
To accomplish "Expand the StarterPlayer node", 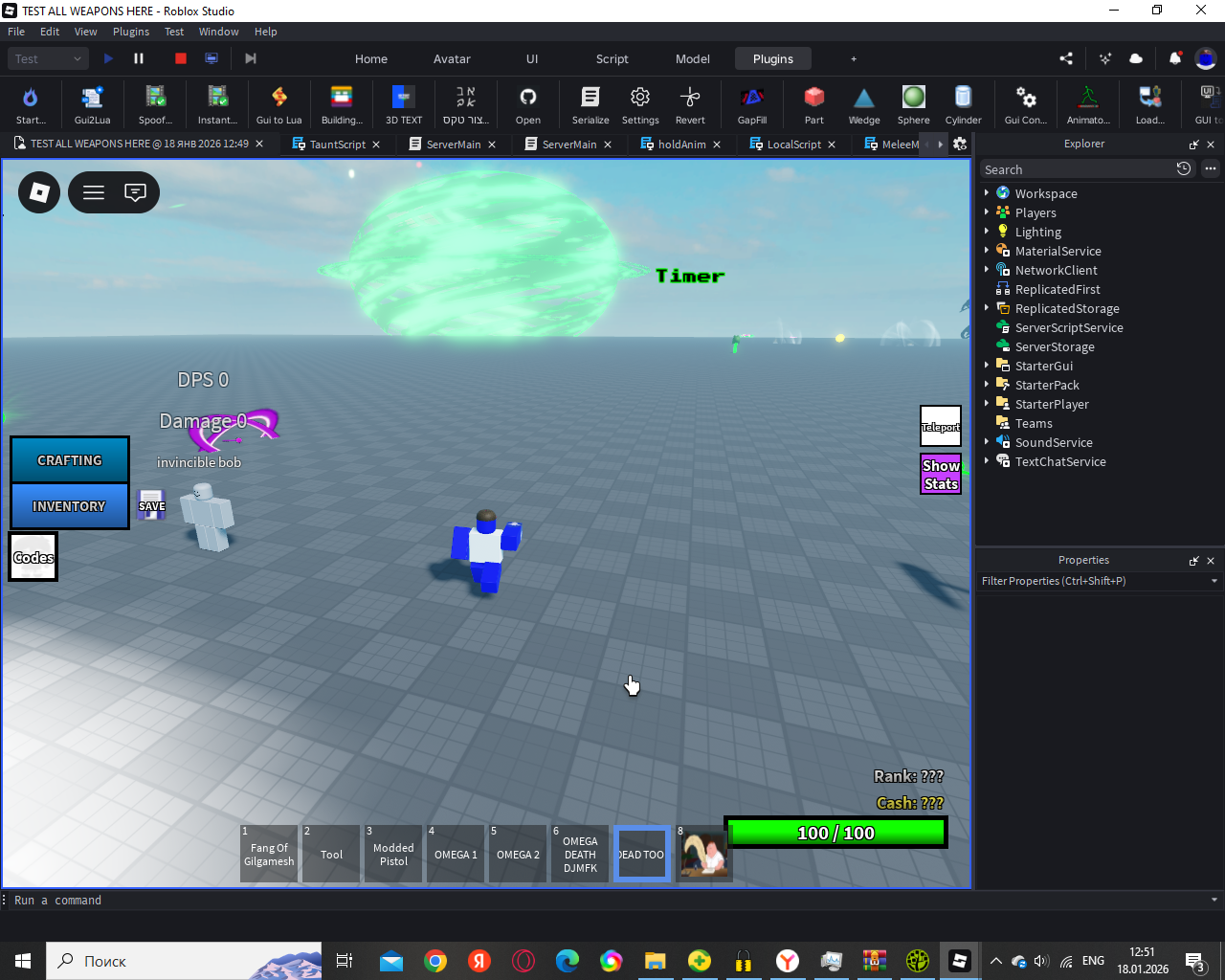I will (x=987, y=403).
